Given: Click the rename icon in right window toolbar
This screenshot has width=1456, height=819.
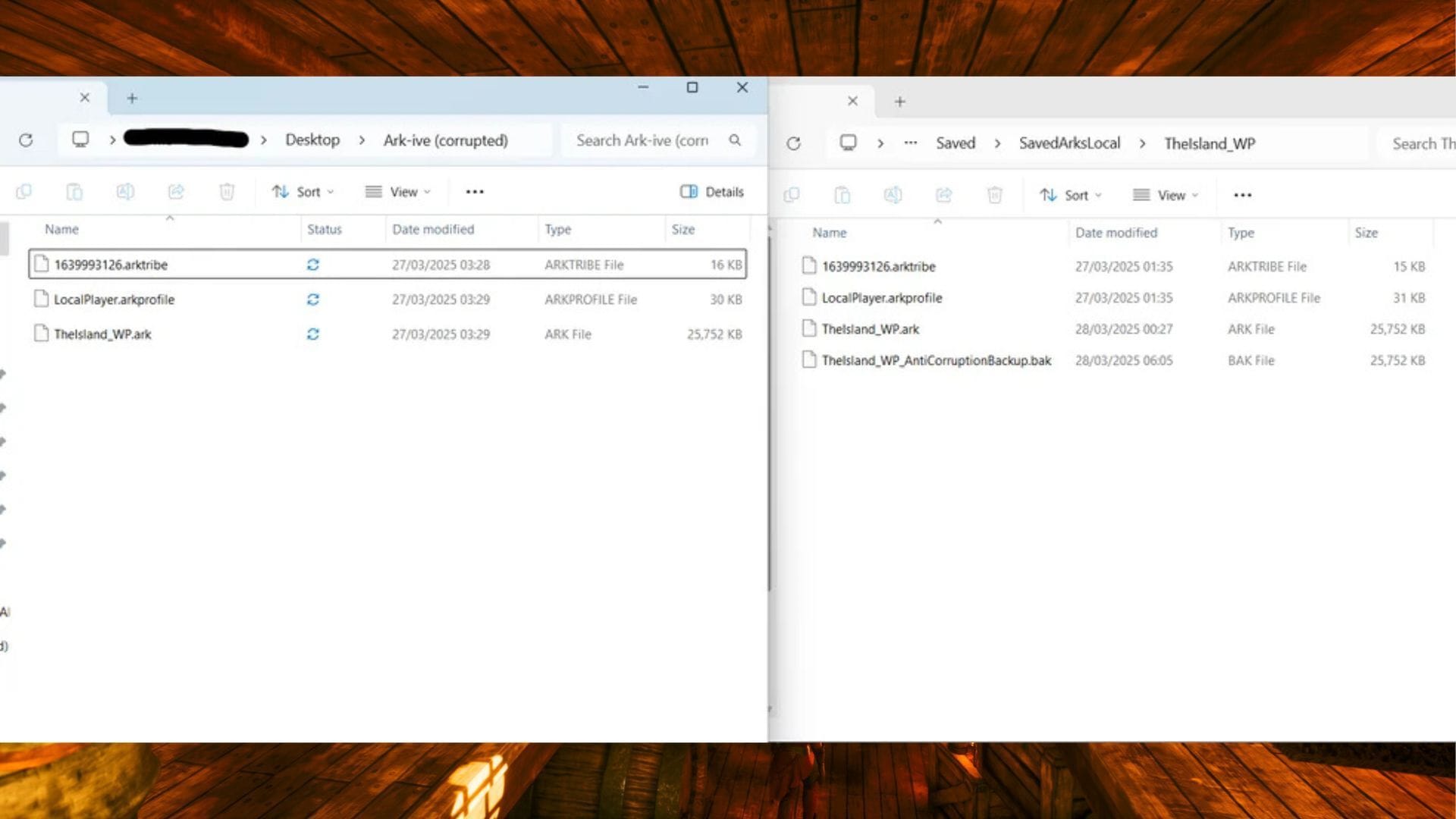Looking at the screenshot, I should tap(893, 195).
